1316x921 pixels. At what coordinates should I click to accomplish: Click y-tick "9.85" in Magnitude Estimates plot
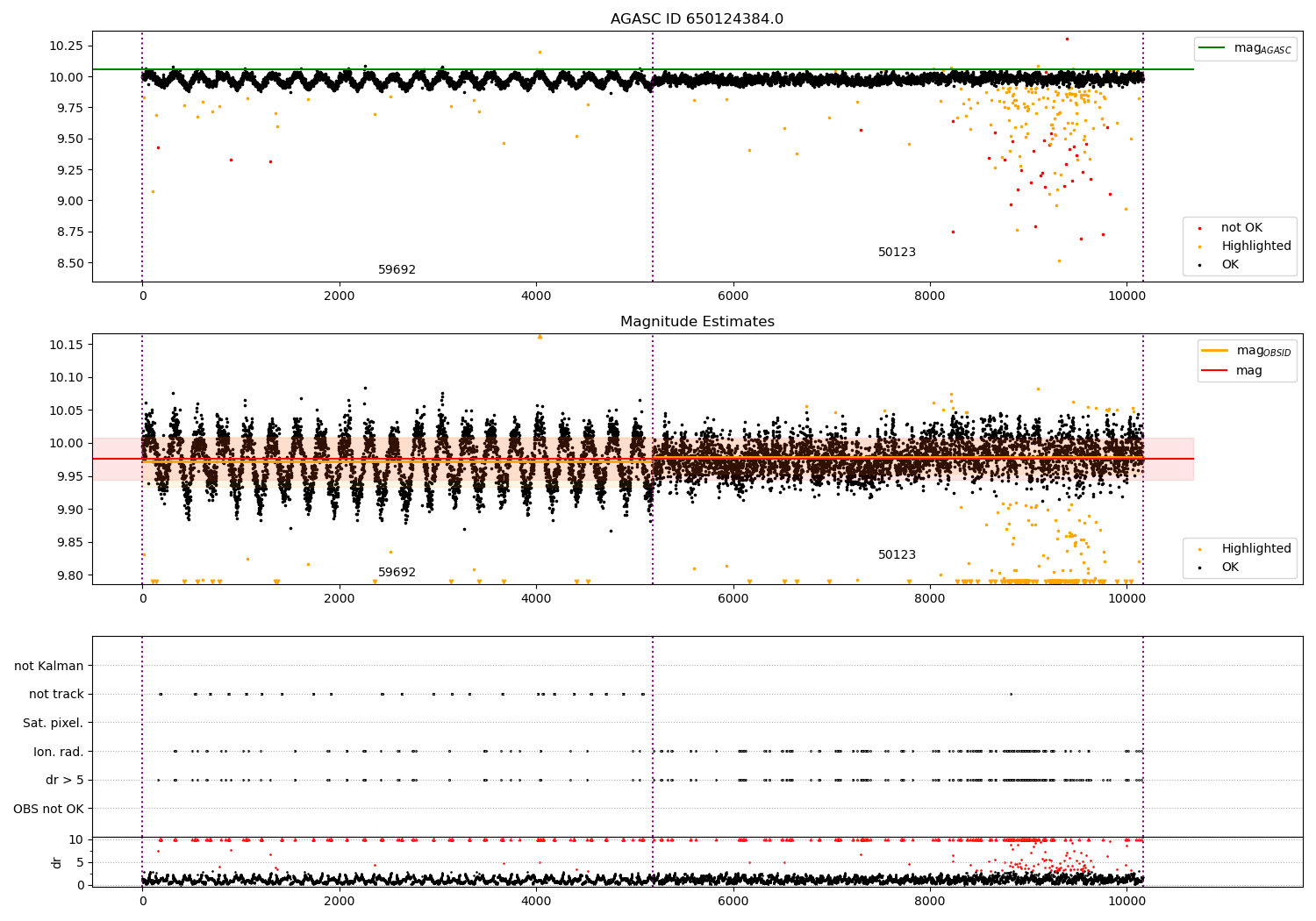click(x=69, y=543)
